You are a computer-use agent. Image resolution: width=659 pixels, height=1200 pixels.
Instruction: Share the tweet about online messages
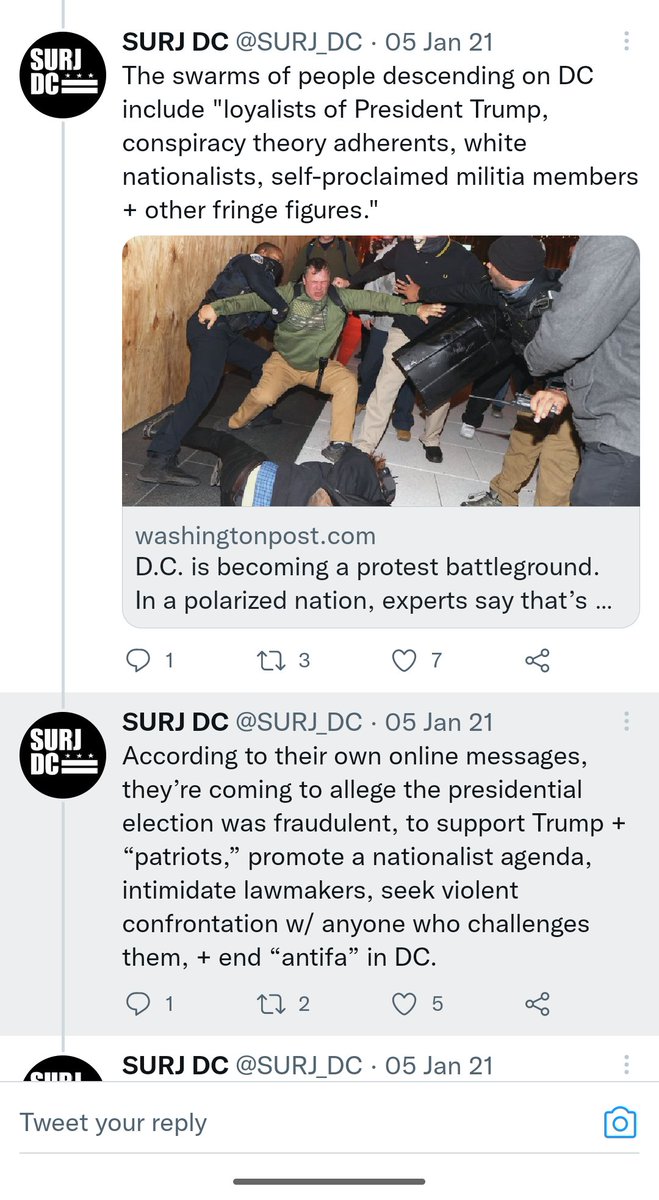537,1003
